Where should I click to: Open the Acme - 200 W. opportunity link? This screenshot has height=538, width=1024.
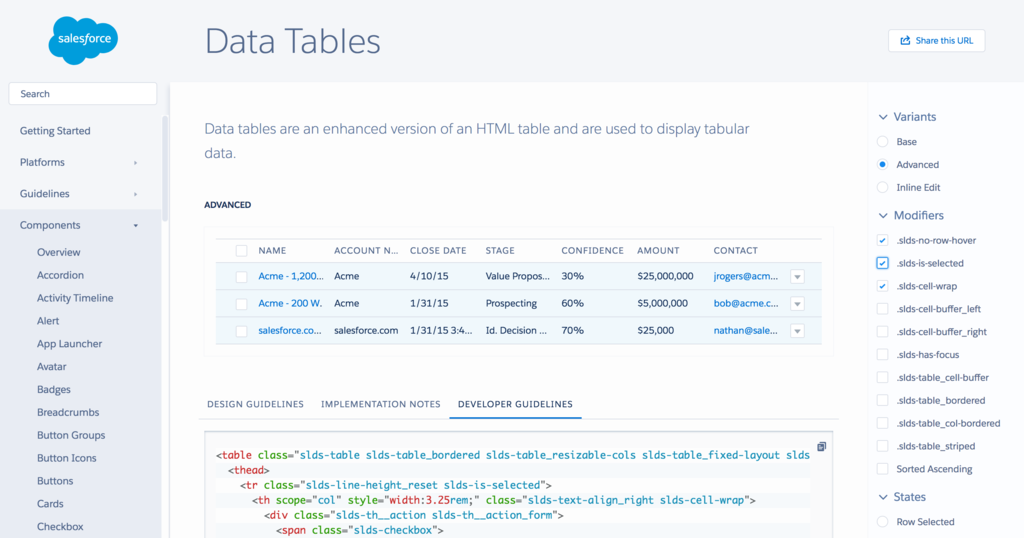point(290,303)
